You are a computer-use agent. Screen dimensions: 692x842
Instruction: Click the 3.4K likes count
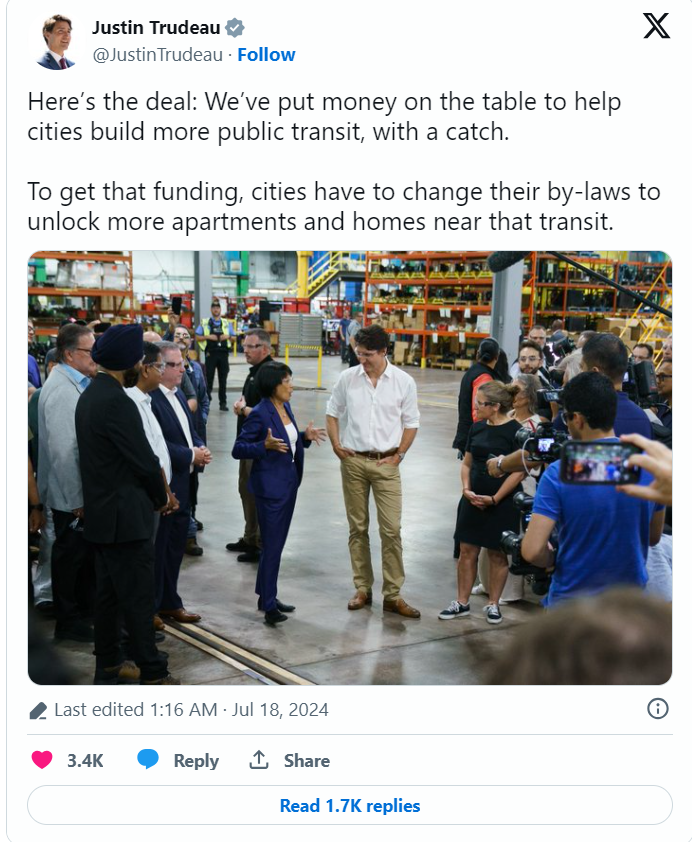coord(85,760)
